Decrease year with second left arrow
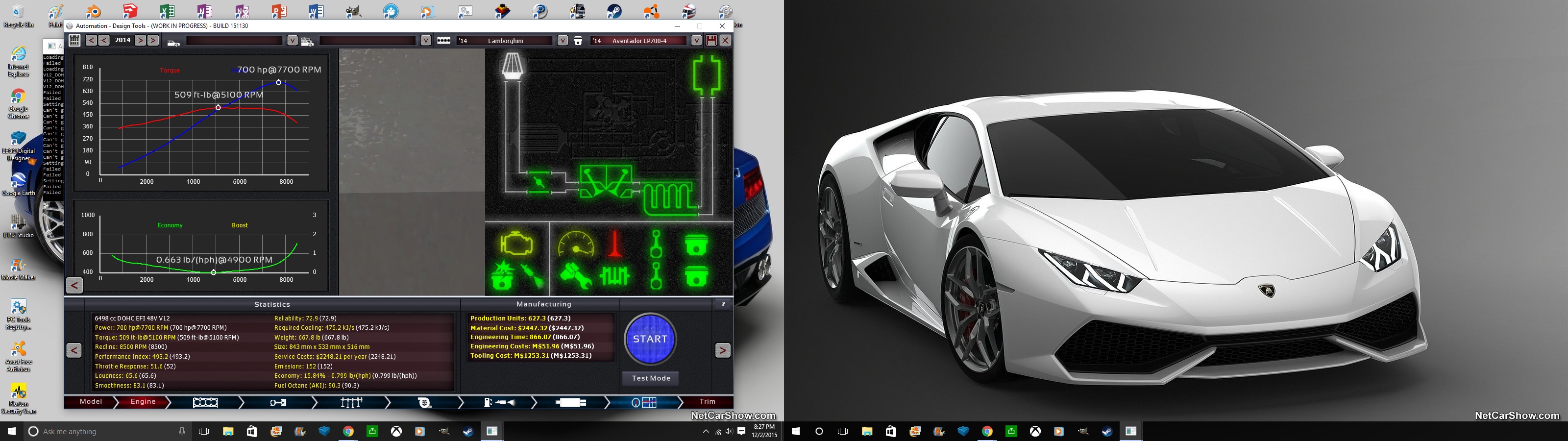Screen dimensions: 1568x441 click(104, 40)
